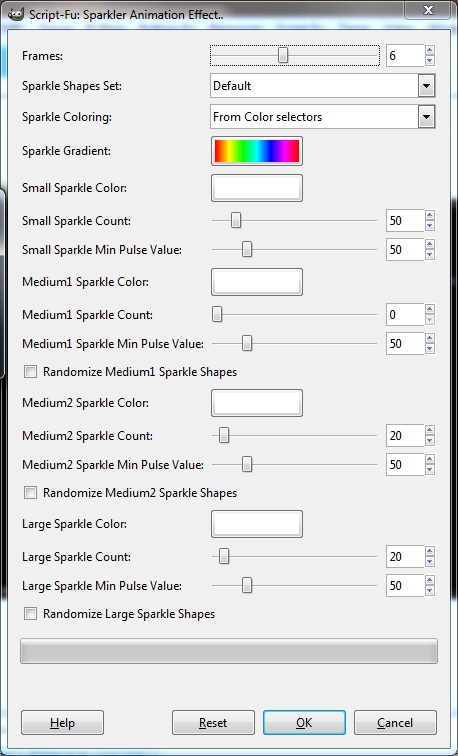Viewport: 458px width, 756px height.
Task: Increase Frames value with up arrow
Action: click(430, 51)
